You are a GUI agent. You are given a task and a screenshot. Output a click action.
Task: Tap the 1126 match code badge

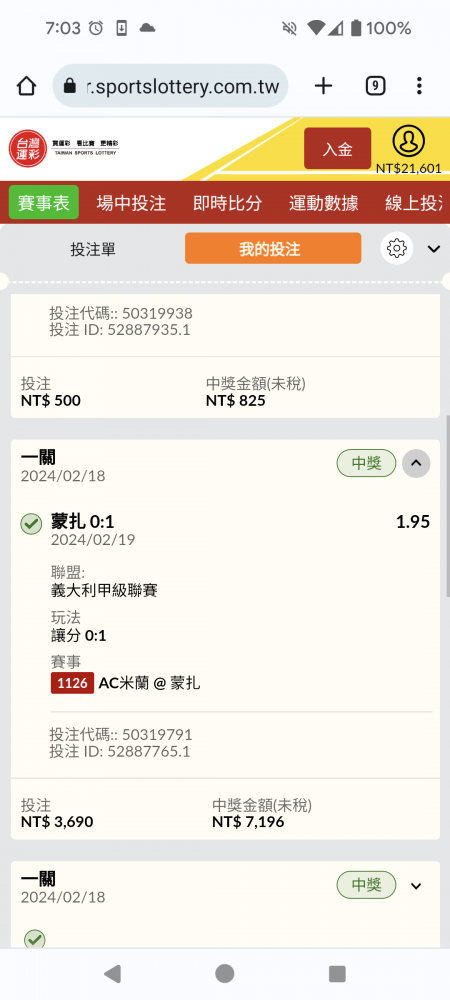(x=72, y=683)
